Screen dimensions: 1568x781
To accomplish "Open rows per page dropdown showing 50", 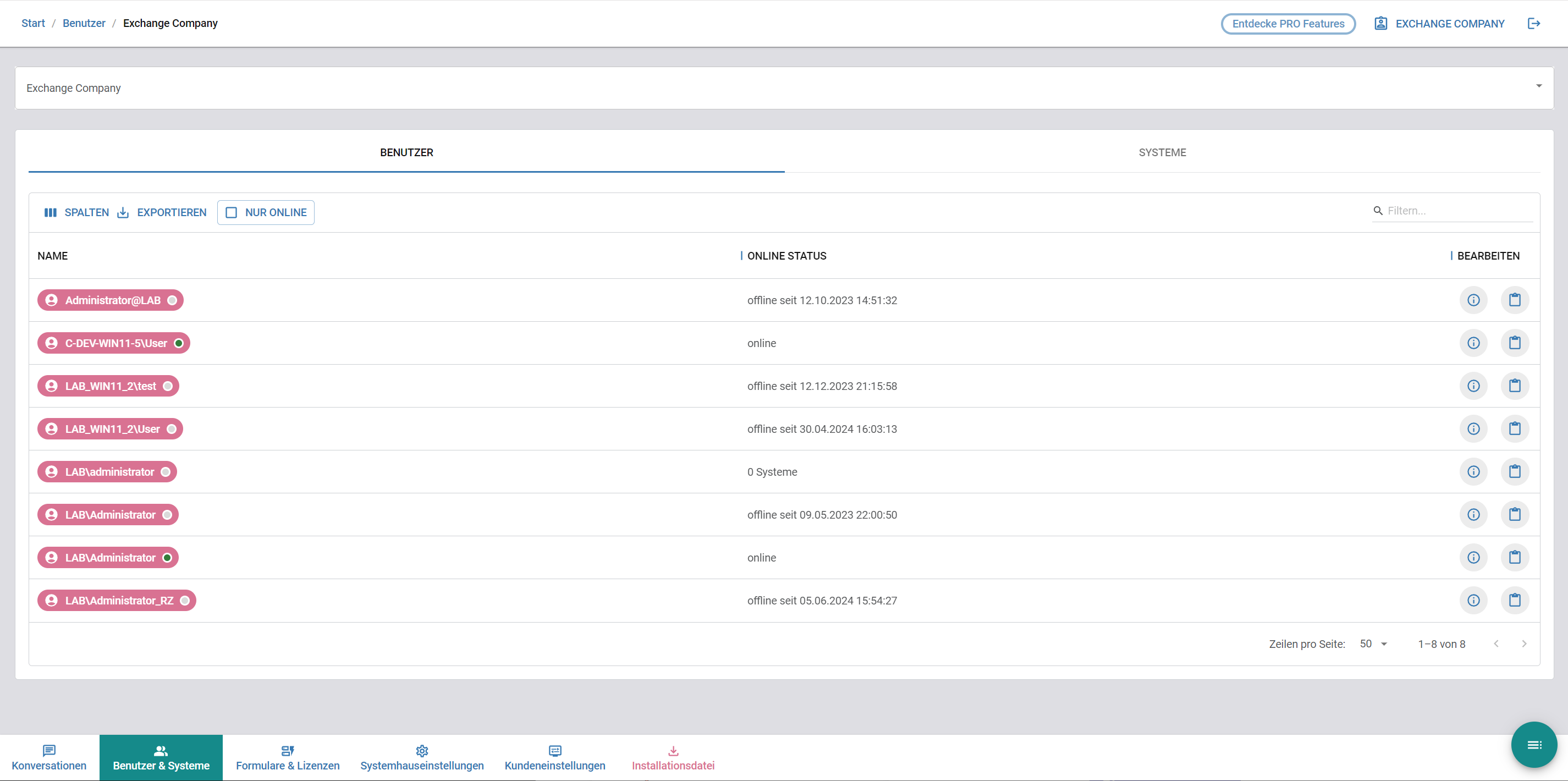I will pyautogui.click(x=1373, y=643).
